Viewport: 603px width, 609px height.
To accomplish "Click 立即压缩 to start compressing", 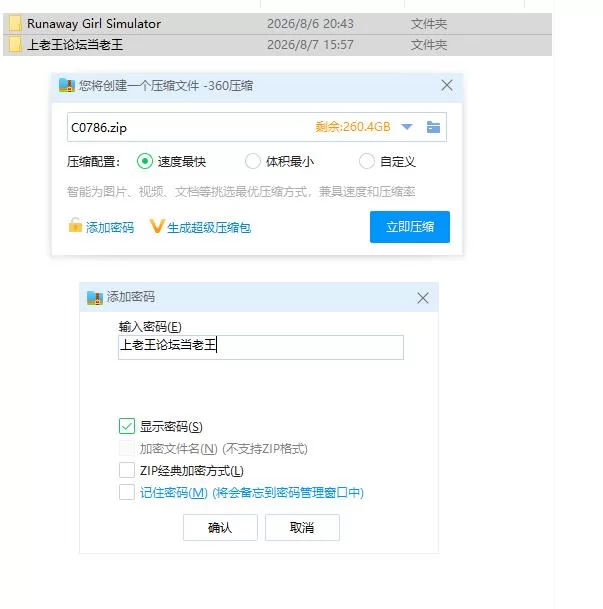I will pos(410,227).
